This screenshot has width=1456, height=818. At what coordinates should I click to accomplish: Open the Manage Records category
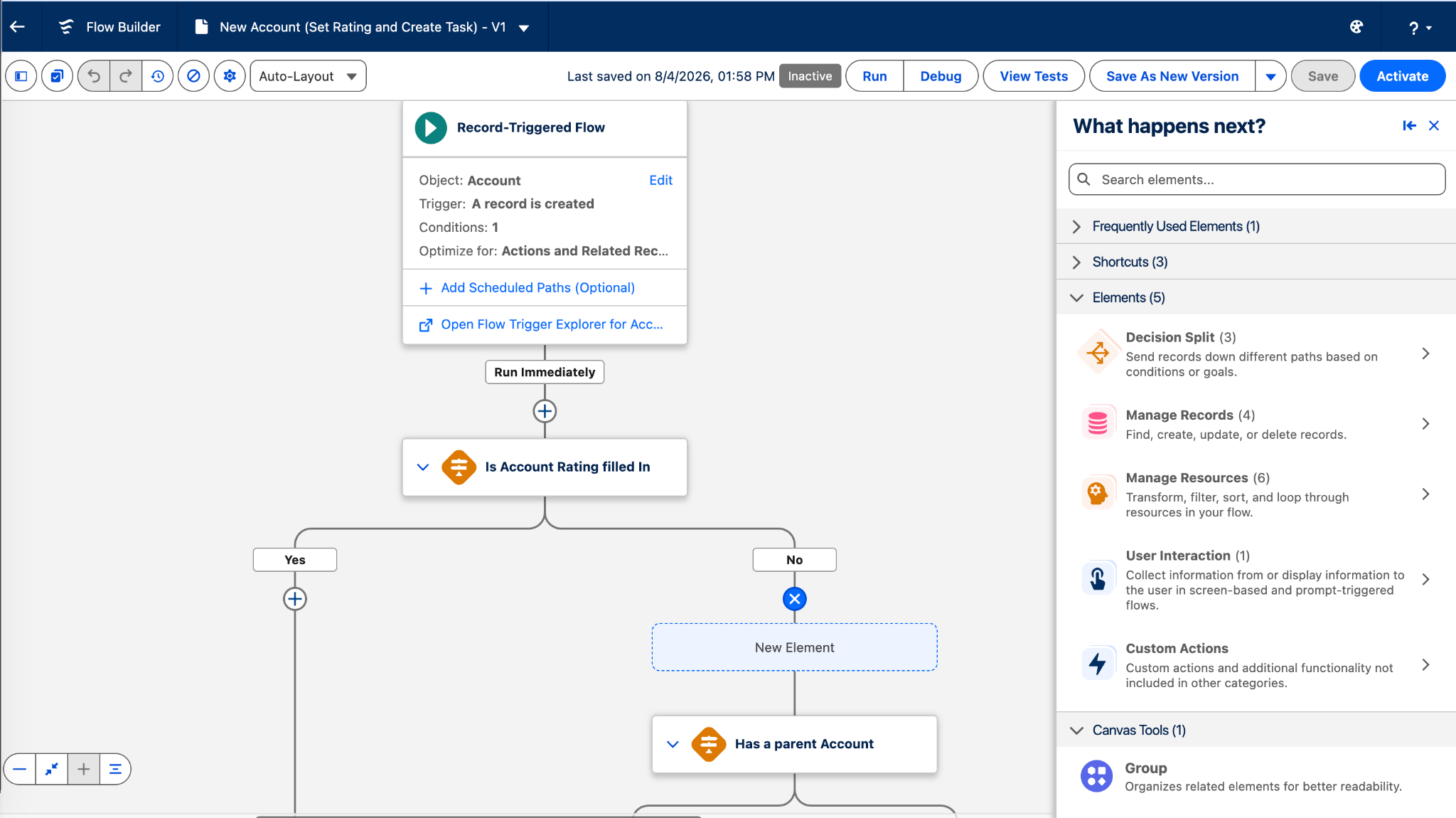pos(1256,424)
